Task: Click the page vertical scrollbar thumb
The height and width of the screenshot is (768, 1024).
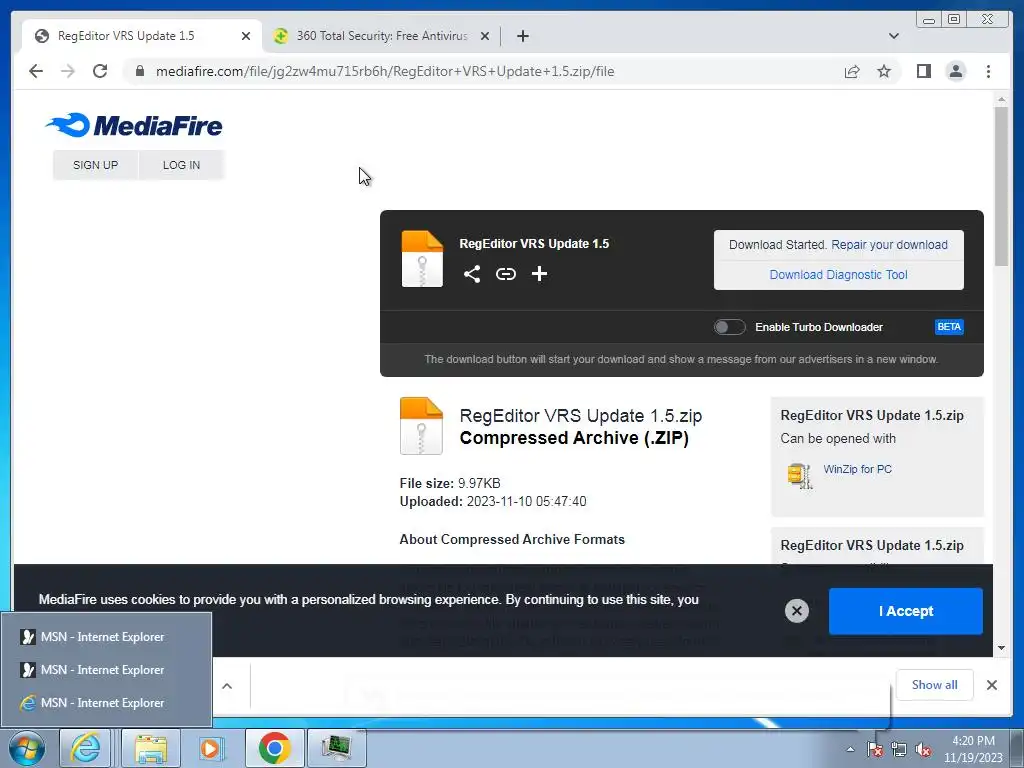Action: tap(1001, 187)
